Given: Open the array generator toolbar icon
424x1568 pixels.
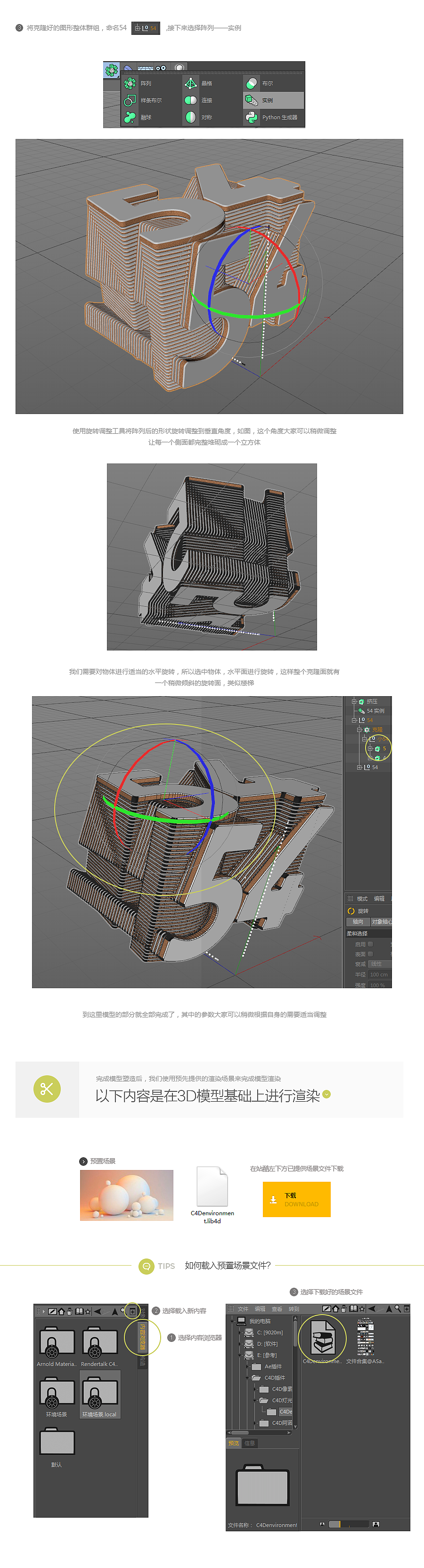Looking at the screenshot, I should (x=112, y=70).
